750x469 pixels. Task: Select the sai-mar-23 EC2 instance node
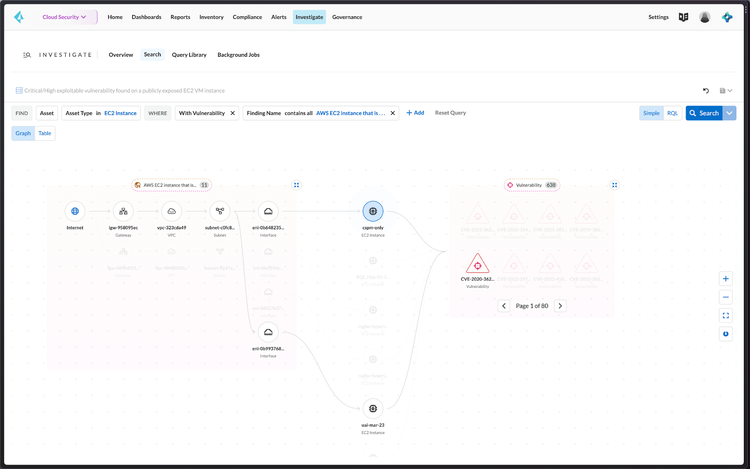pyautogui.click(x=373, y=409)
